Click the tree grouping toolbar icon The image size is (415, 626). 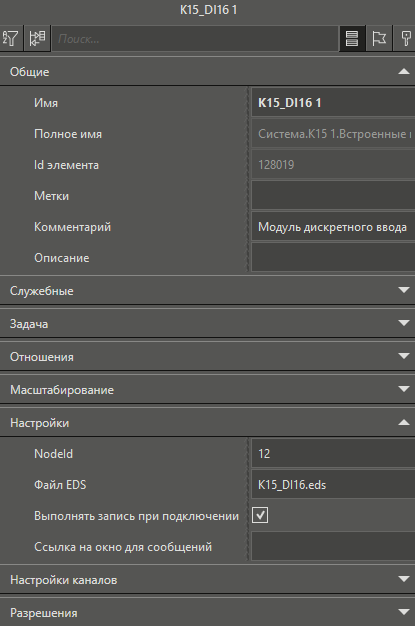coord(37,39)
